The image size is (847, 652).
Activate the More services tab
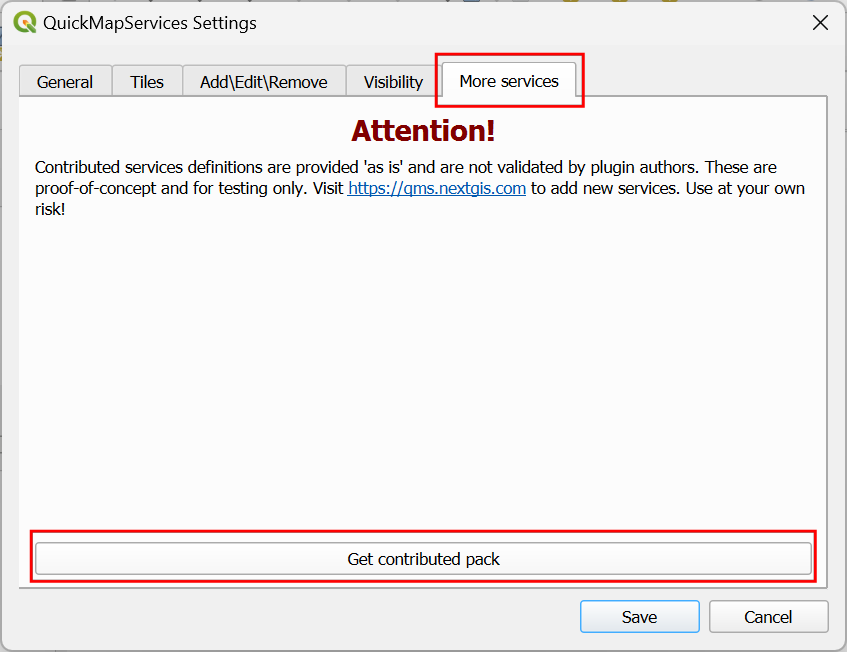(509, 81)
